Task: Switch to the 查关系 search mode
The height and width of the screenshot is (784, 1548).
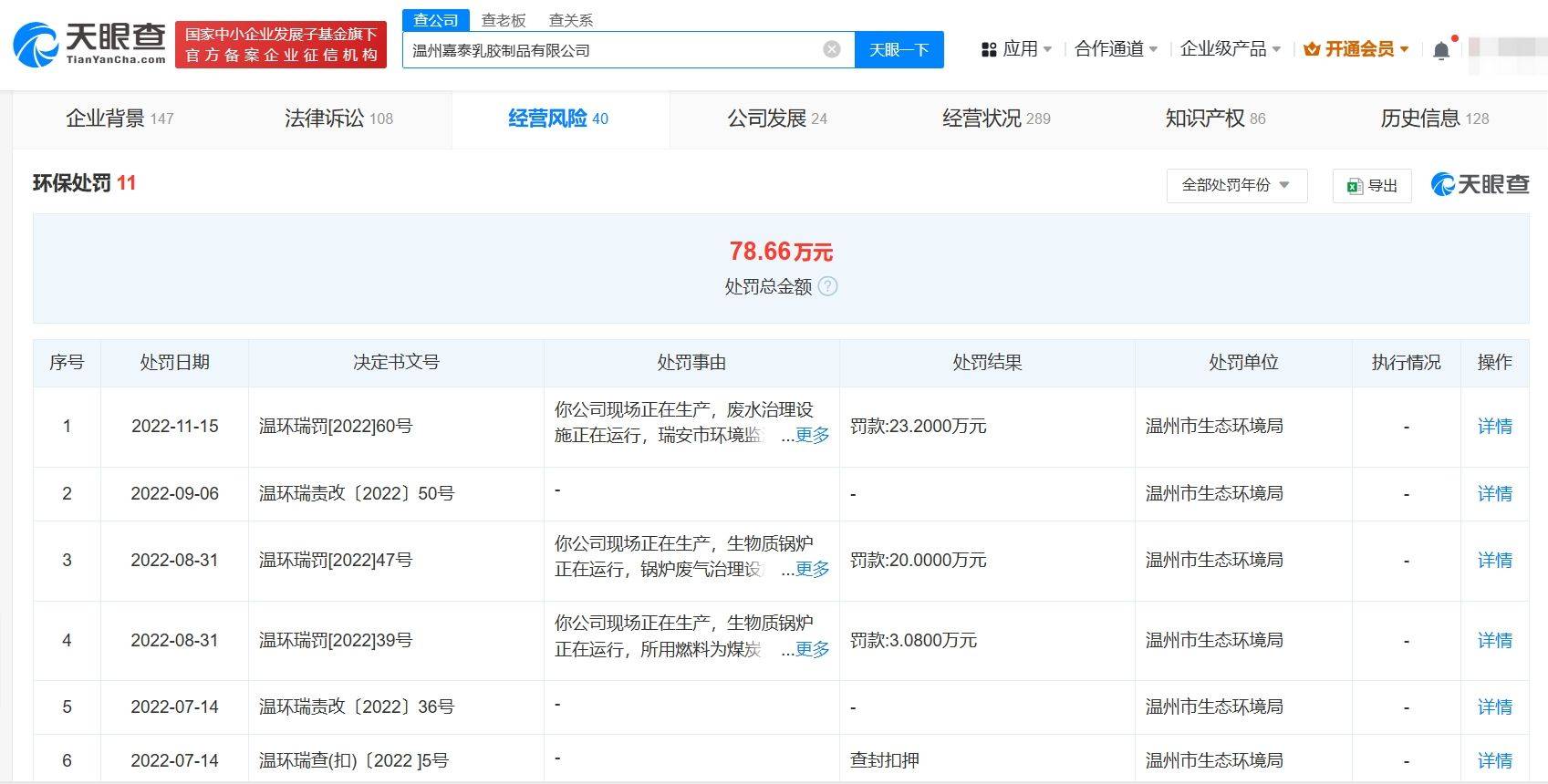Action: pos(571,20)
